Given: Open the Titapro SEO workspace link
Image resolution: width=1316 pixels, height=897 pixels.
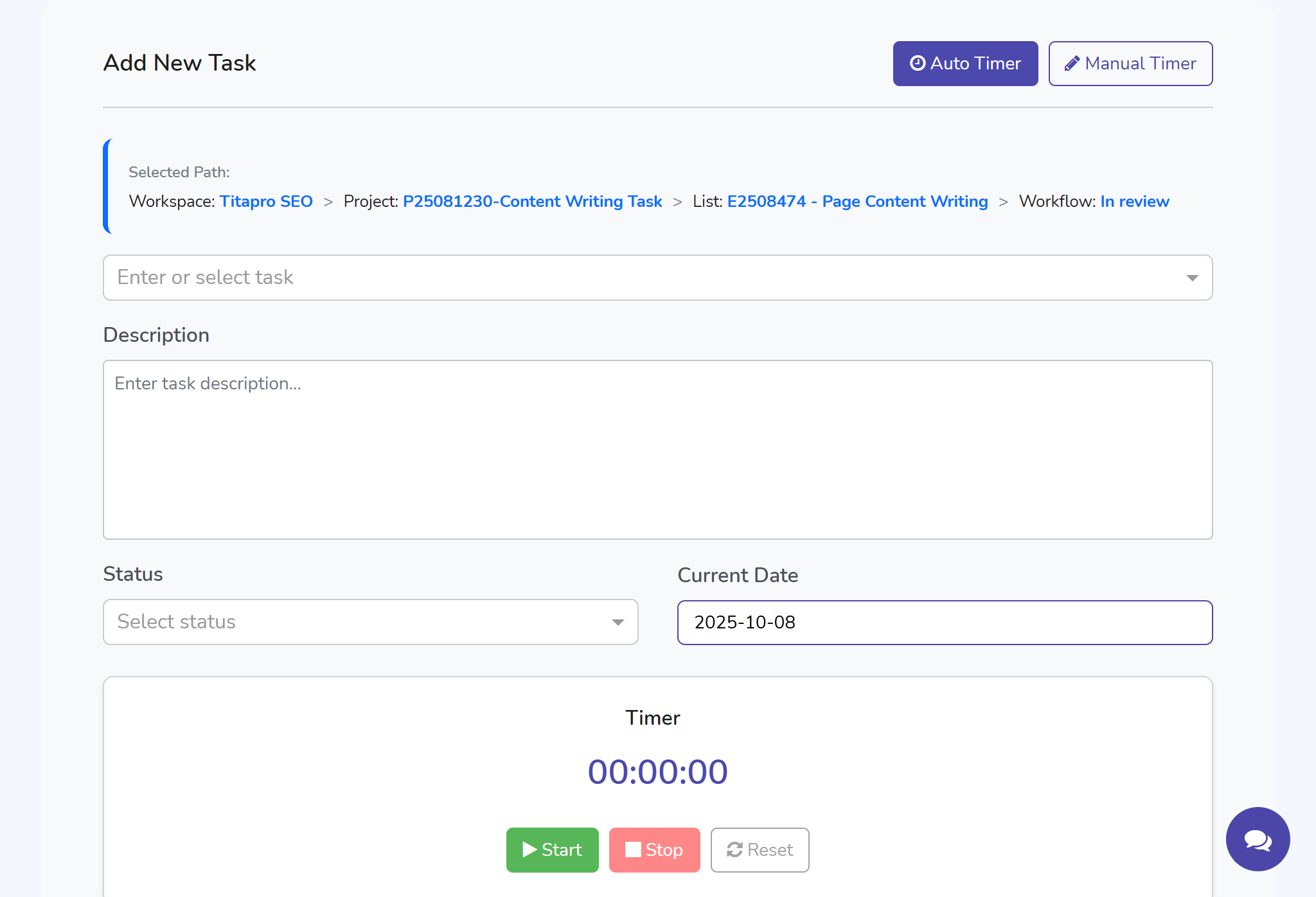Looking at the screenshot, I should (266, 201).
